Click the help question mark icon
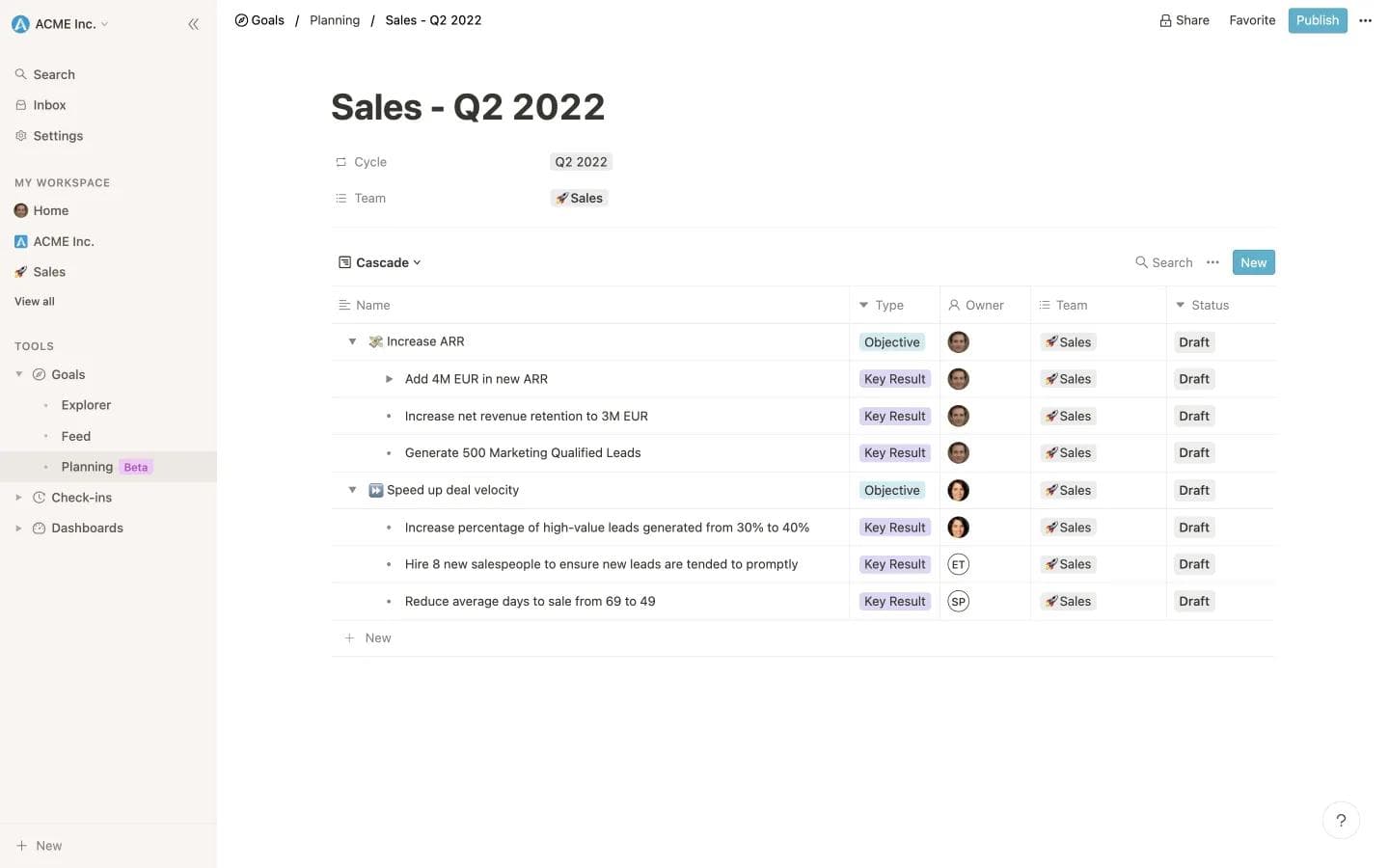The image size is (1389, 868). coord(1341,820)
